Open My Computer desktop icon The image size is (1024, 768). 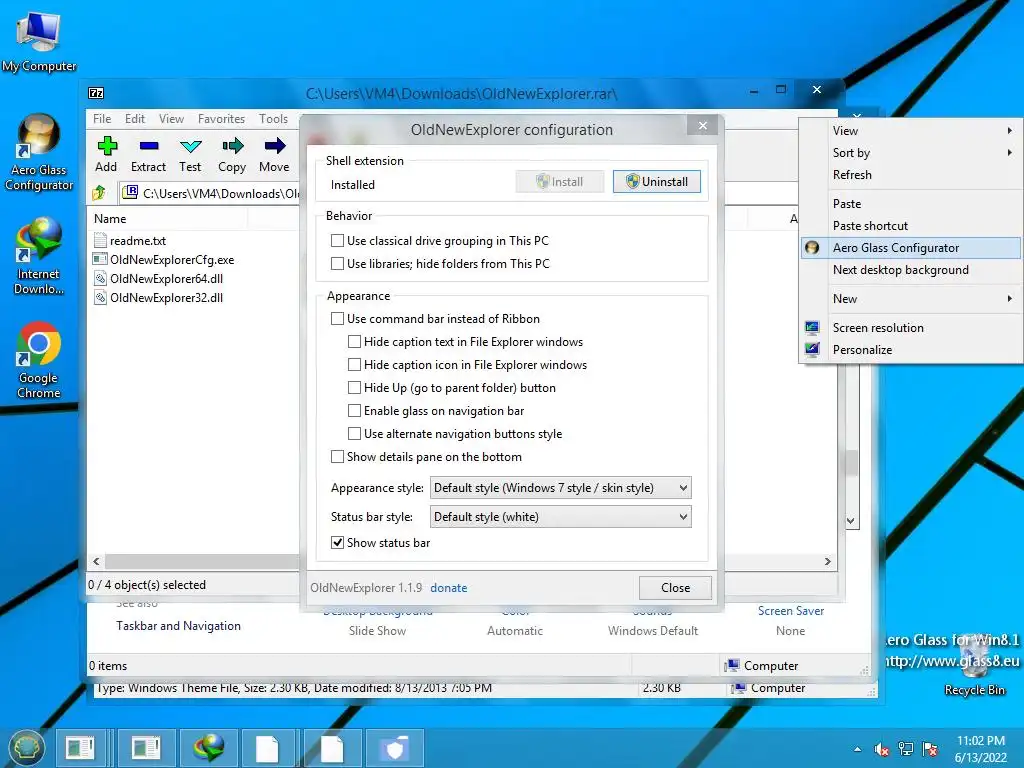(39, 42)
